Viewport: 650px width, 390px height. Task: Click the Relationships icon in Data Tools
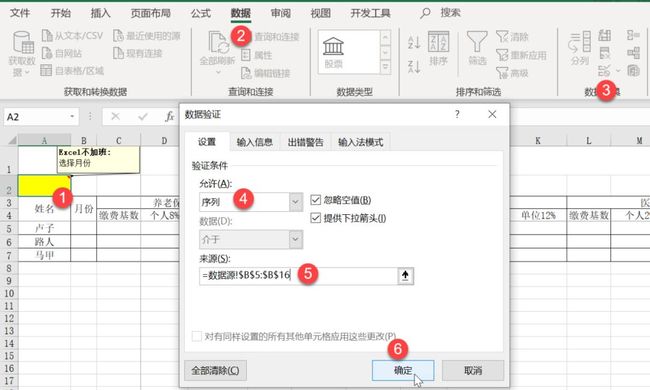[633, 53]
